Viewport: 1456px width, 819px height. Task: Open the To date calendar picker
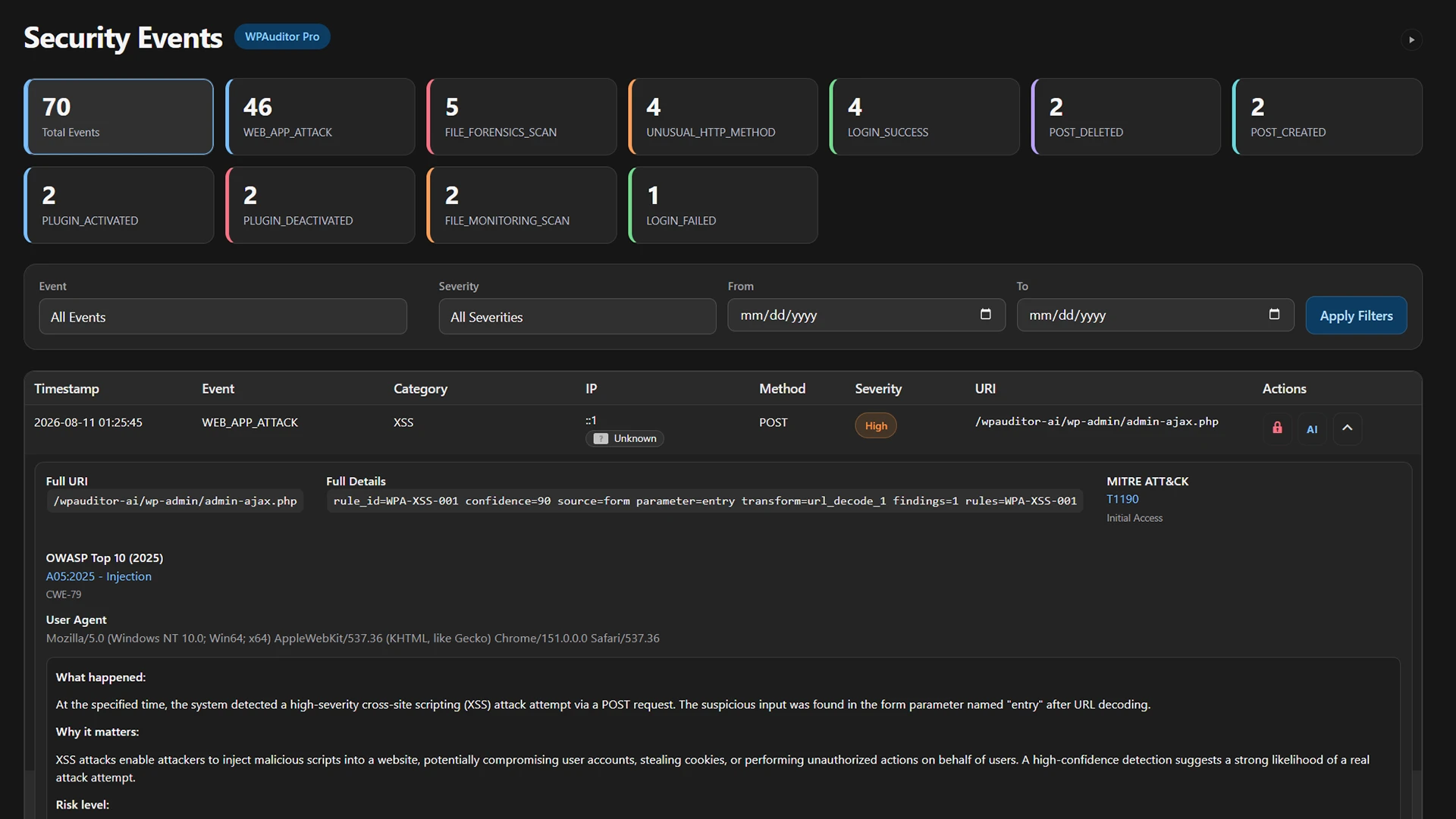[1274, 314]
